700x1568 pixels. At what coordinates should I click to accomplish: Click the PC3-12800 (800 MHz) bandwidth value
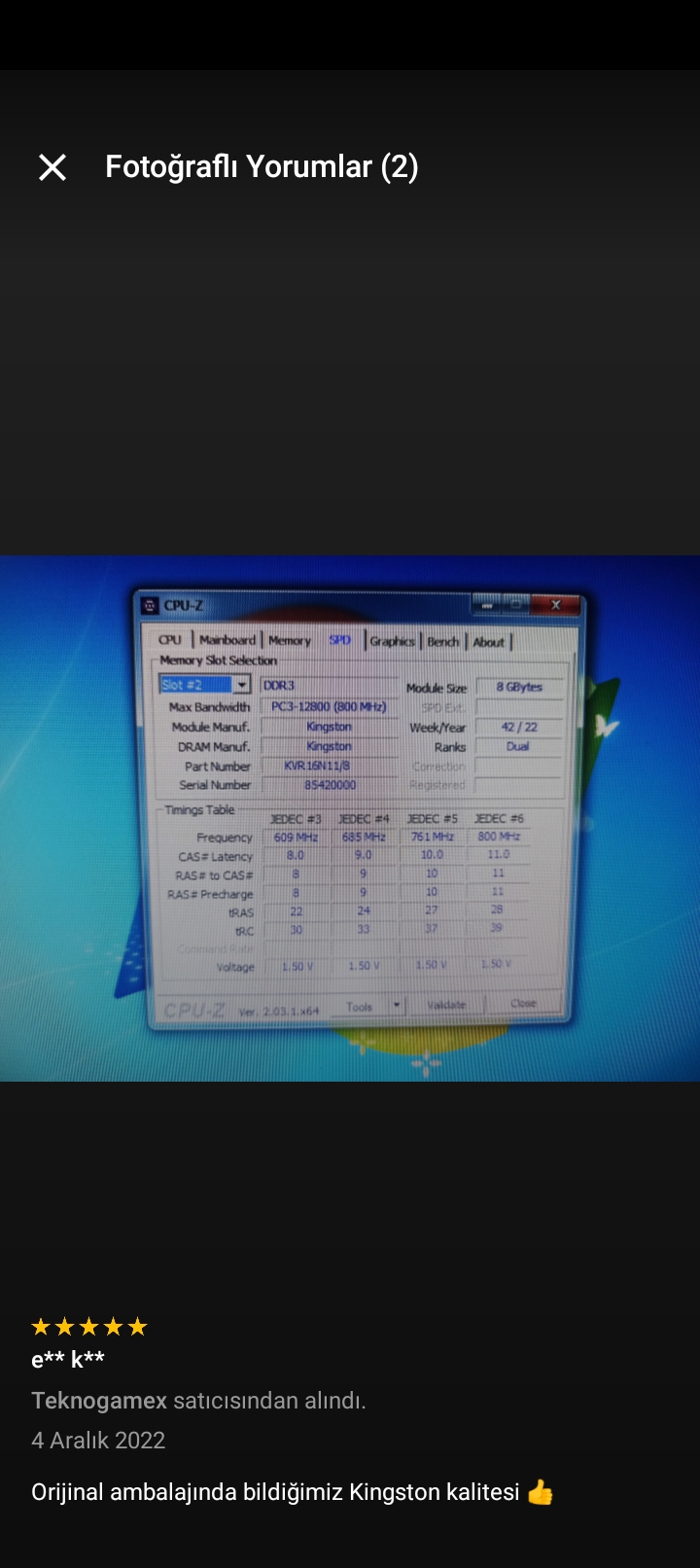329,706
